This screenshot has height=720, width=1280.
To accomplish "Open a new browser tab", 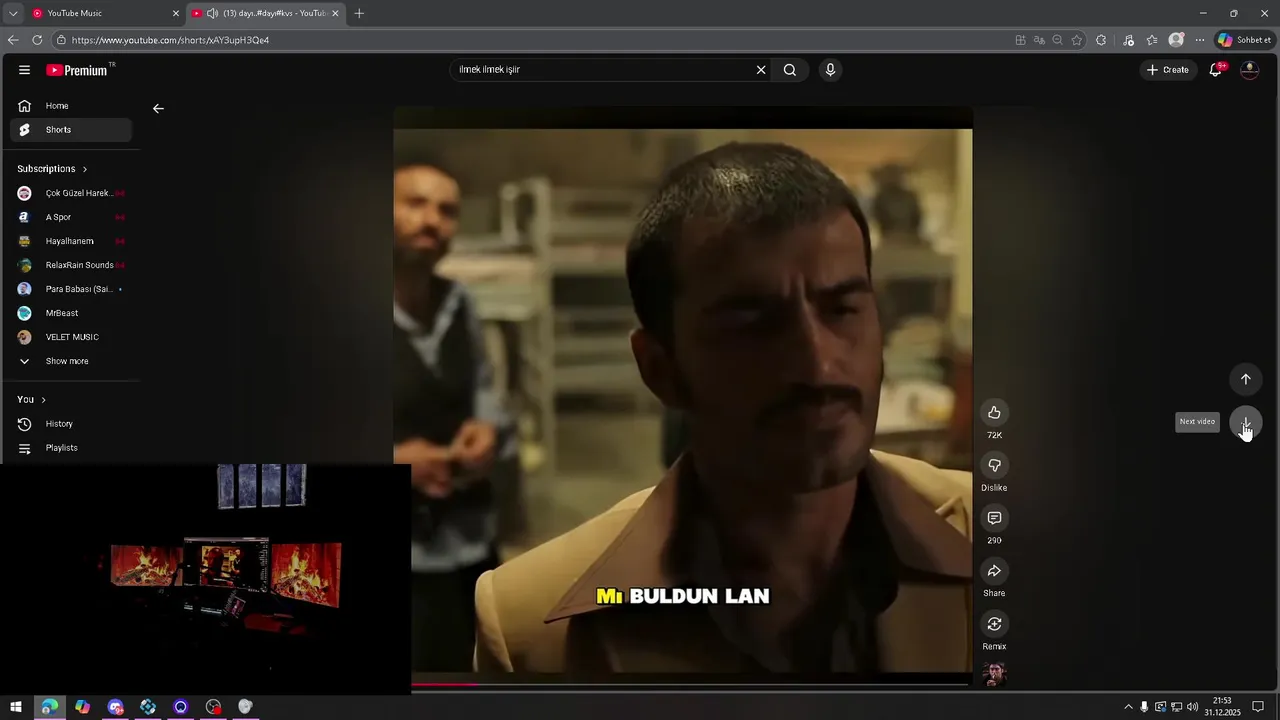I will tap(359, 13).
